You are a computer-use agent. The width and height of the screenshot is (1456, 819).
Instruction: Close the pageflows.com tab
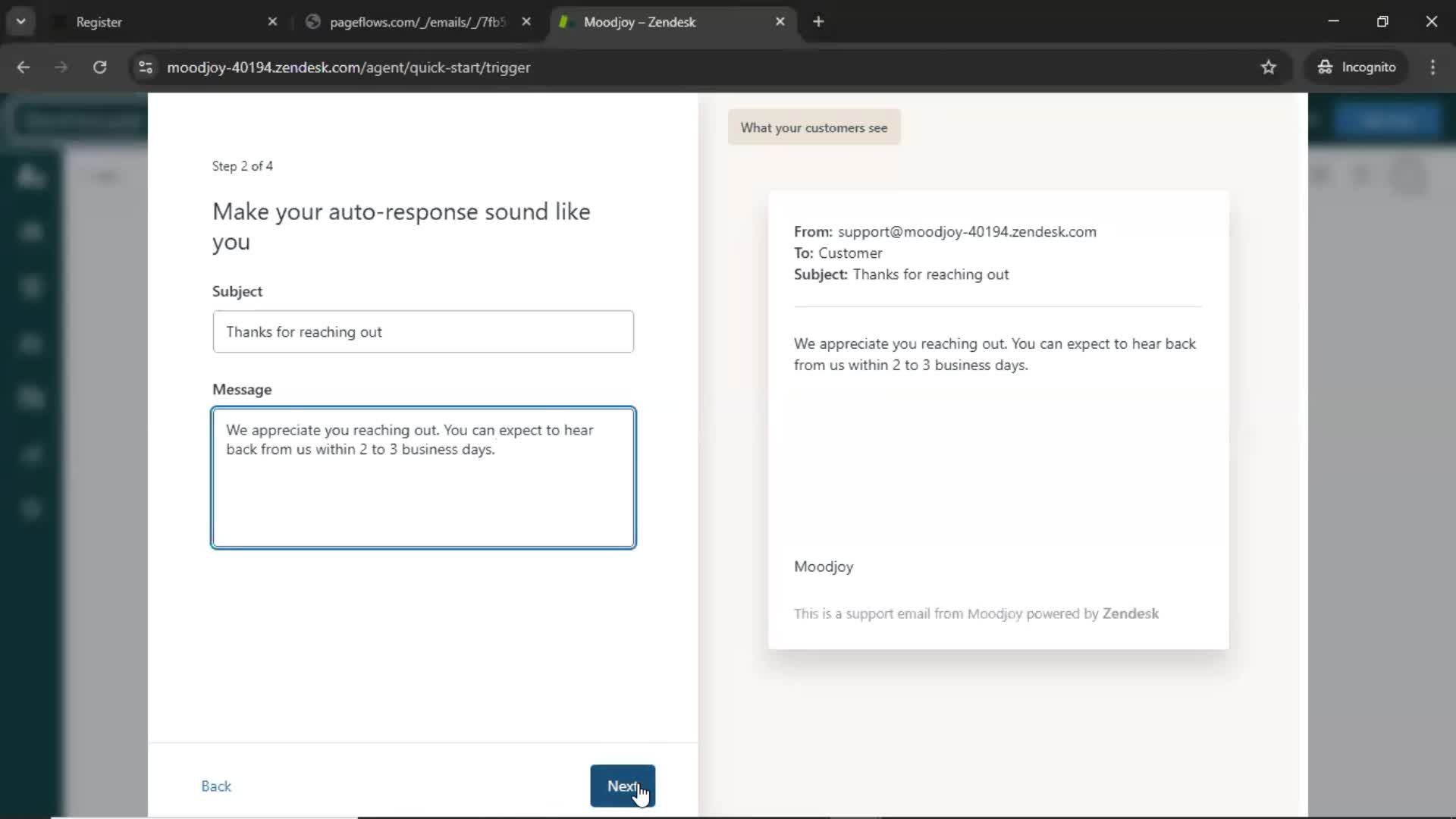(x=526, y=22)
